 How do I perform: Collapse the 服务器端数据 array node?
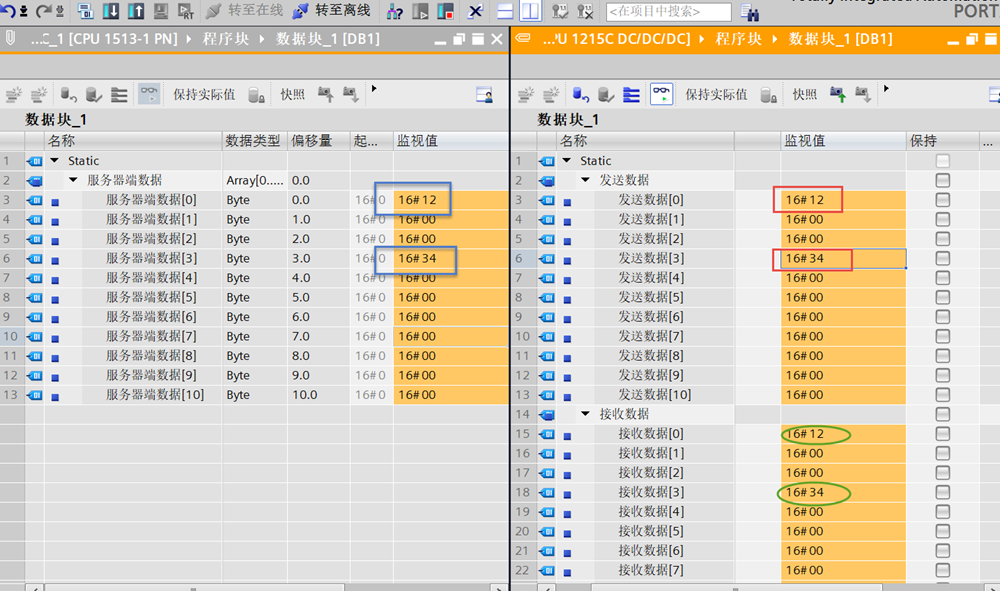[x=74, y=181]
